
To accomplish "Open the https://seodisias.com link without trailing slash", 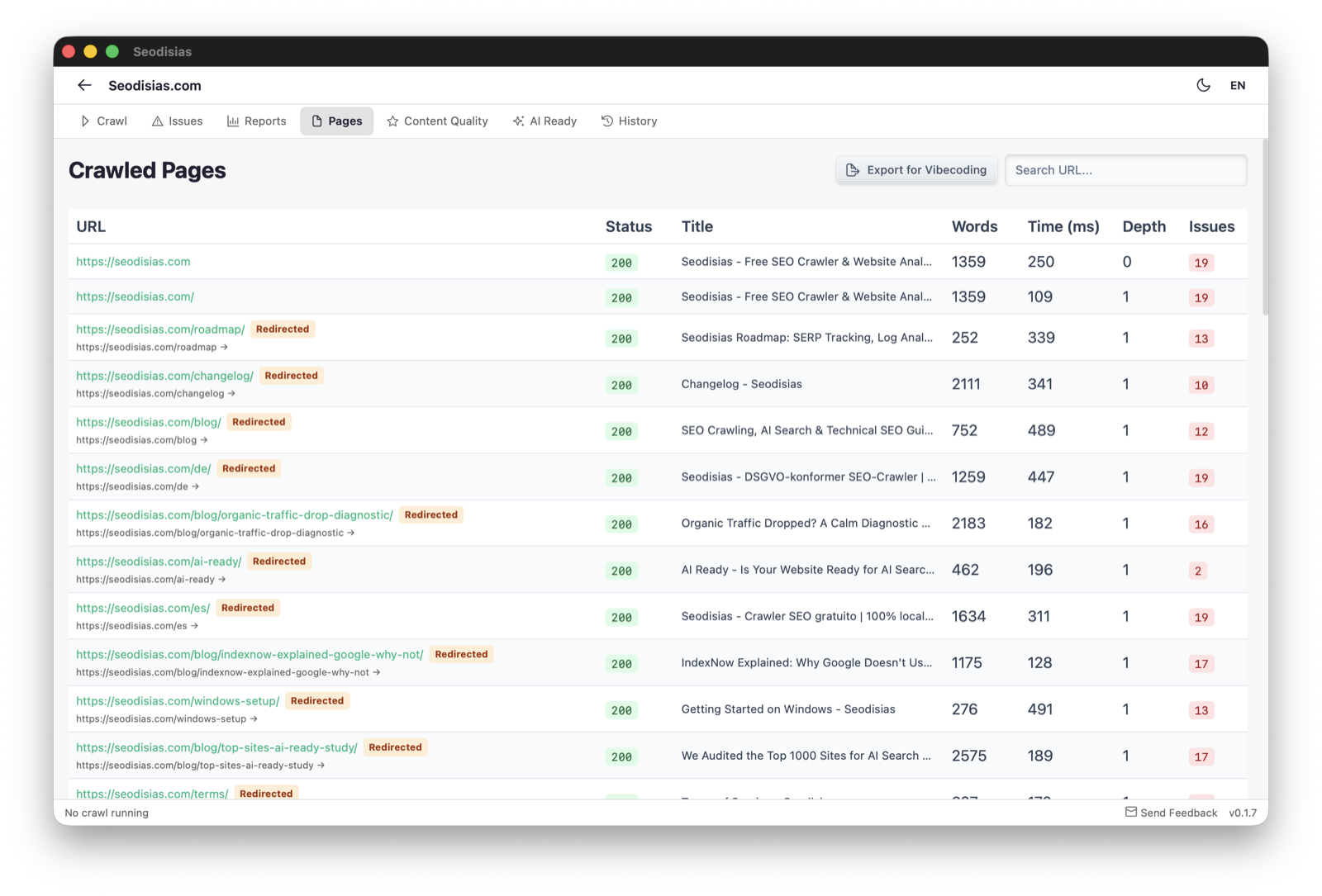I will tap(133, 262).
